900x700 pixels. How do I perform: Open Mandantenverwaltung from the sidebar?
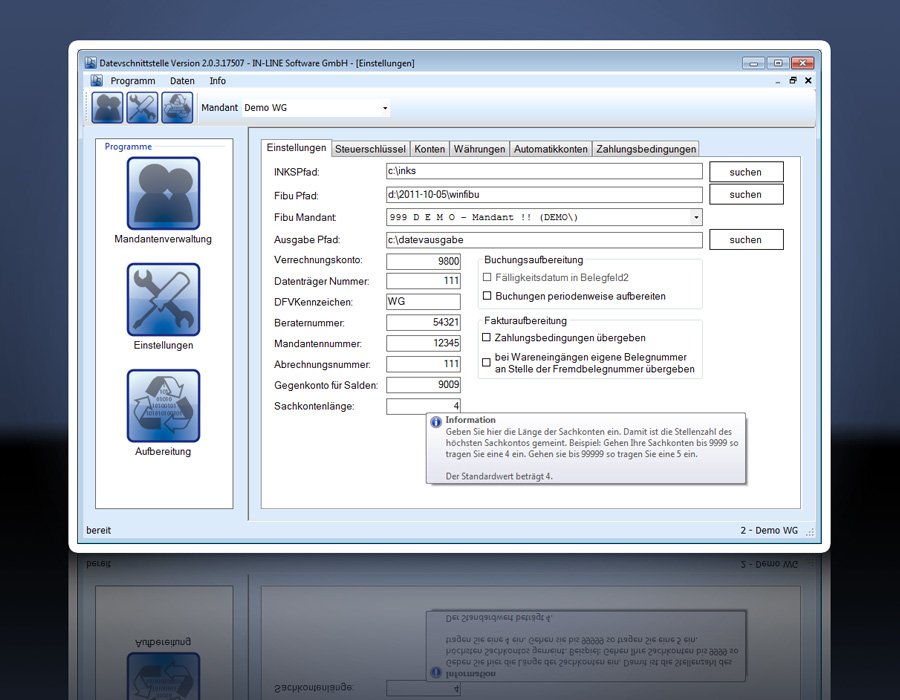click(x=163, y=194)
